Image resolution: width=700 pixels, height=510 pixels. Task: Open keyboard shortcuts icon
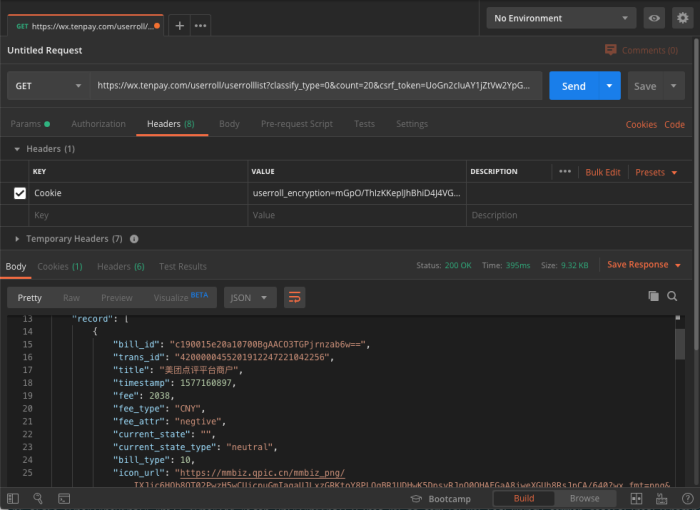click(661, 498)
